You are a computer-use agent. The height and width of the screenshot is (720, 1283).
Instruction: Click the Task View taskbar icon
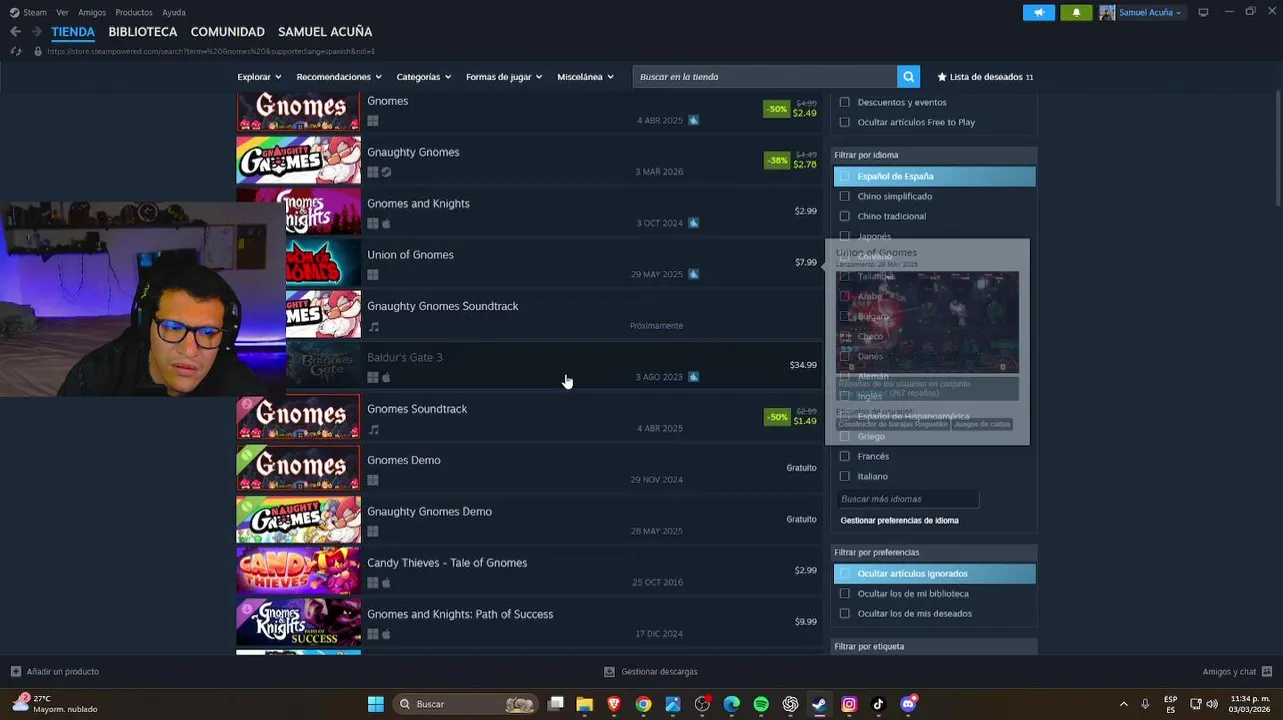pyautogui.click(x=555, y=704)
